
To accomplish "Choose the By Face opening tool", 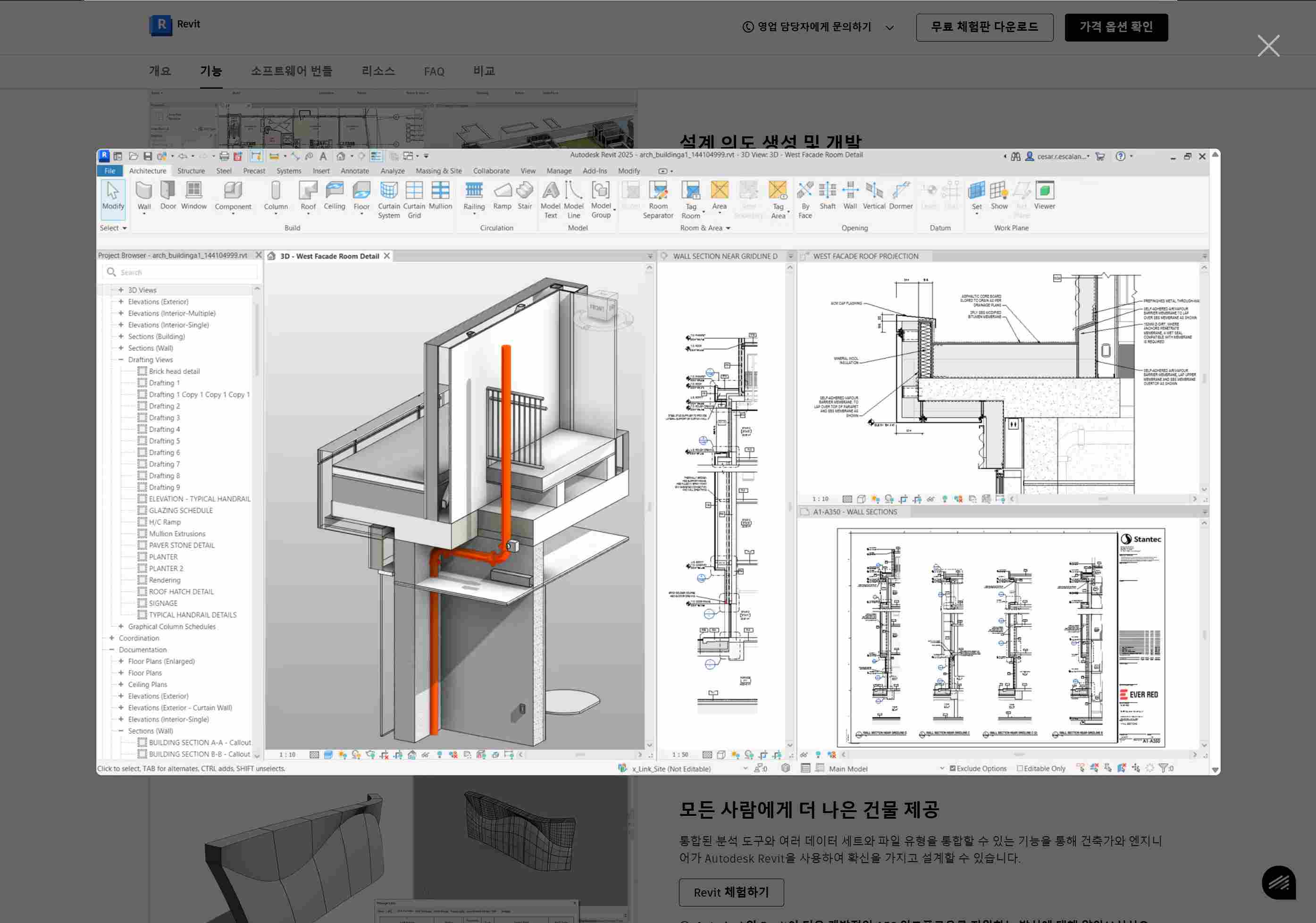I will click(805, 200).
